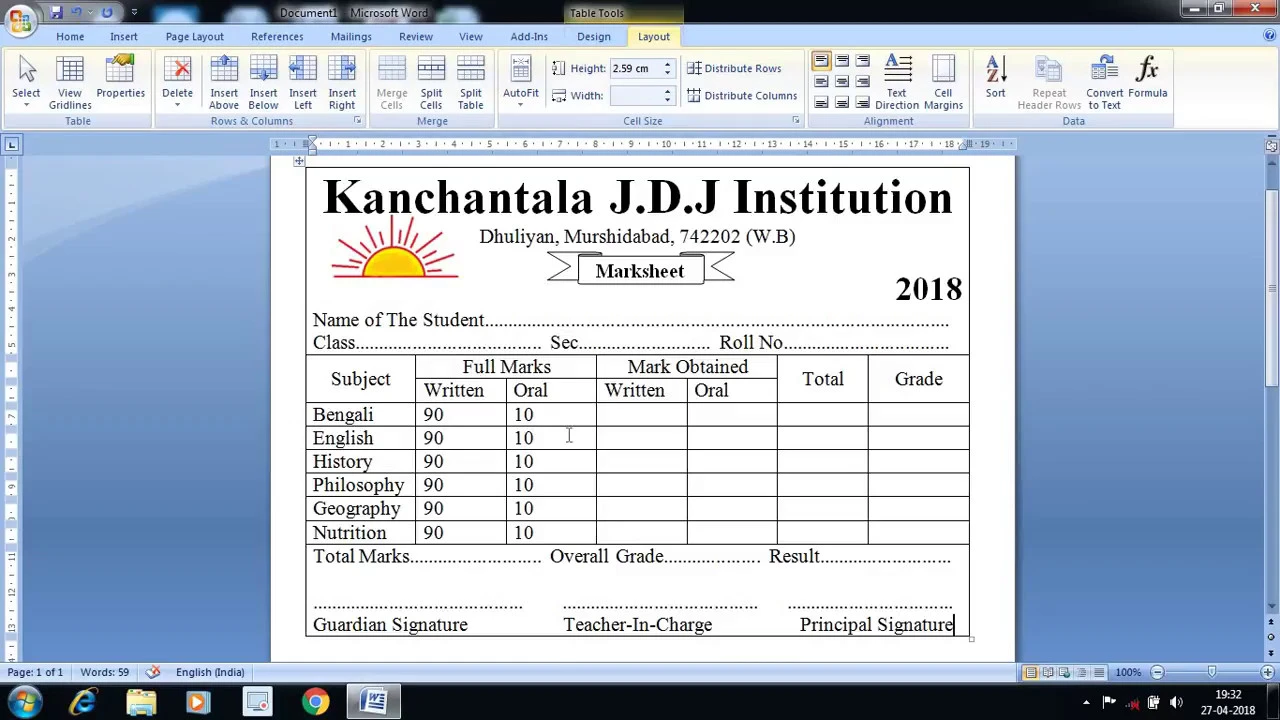
Task: Click the Office button
Action: click(20, 20)
